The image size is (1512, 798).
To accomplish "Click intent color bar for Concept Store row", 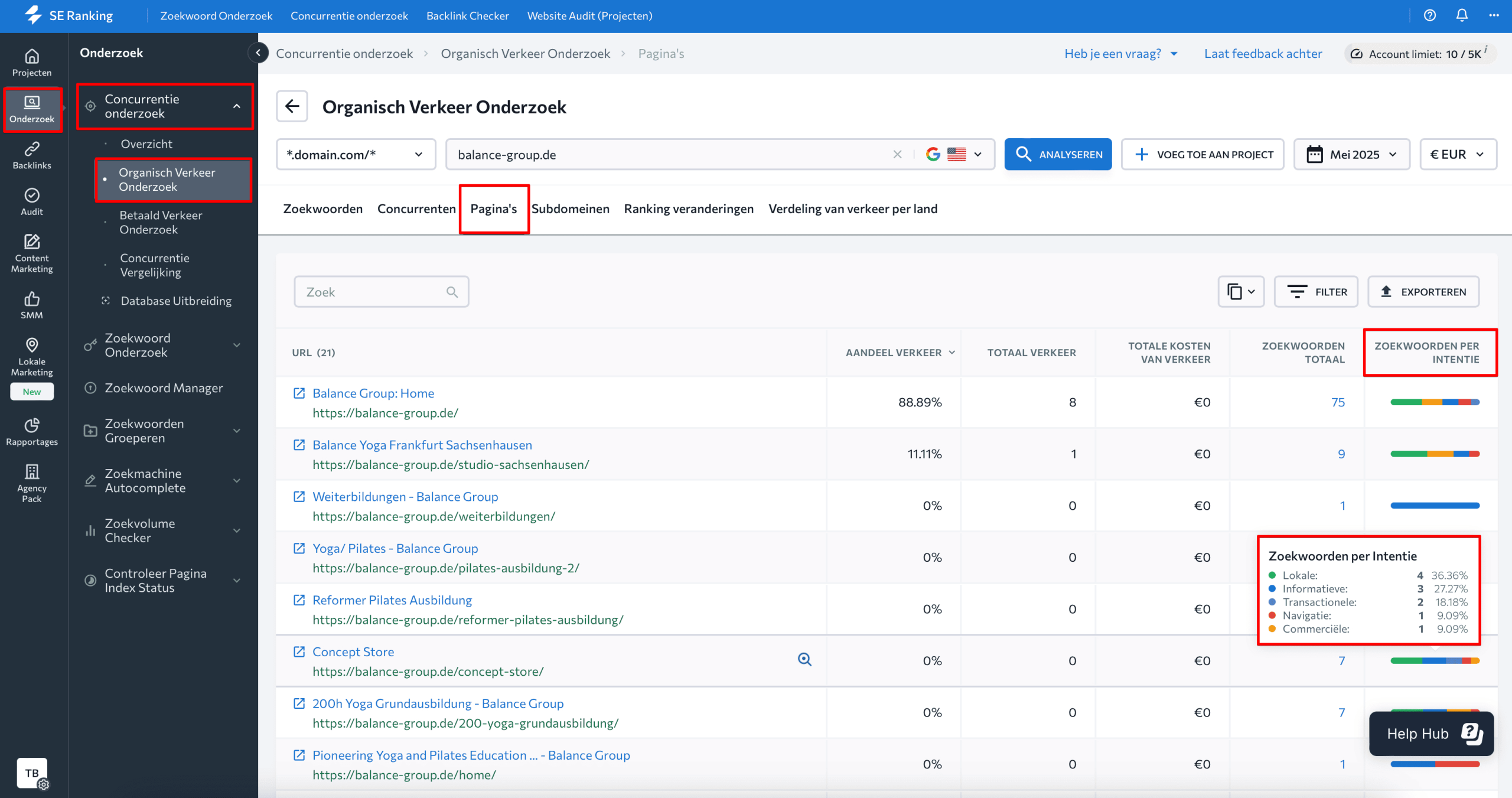I will point(1435,661).
